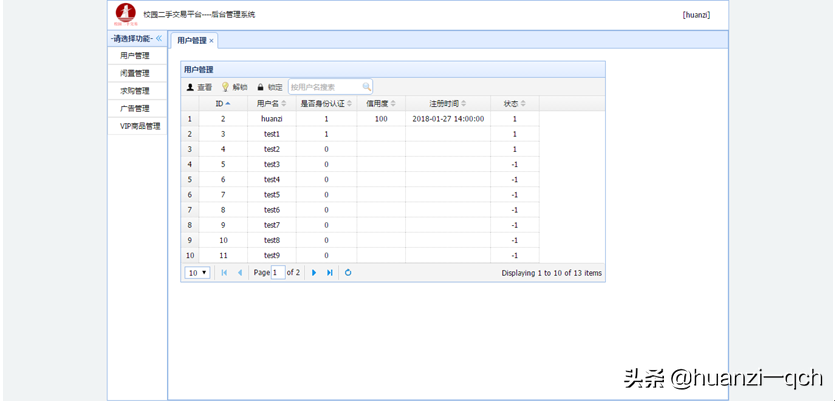Go to next page arrow
835x401 pixels.
pos(314,273)
